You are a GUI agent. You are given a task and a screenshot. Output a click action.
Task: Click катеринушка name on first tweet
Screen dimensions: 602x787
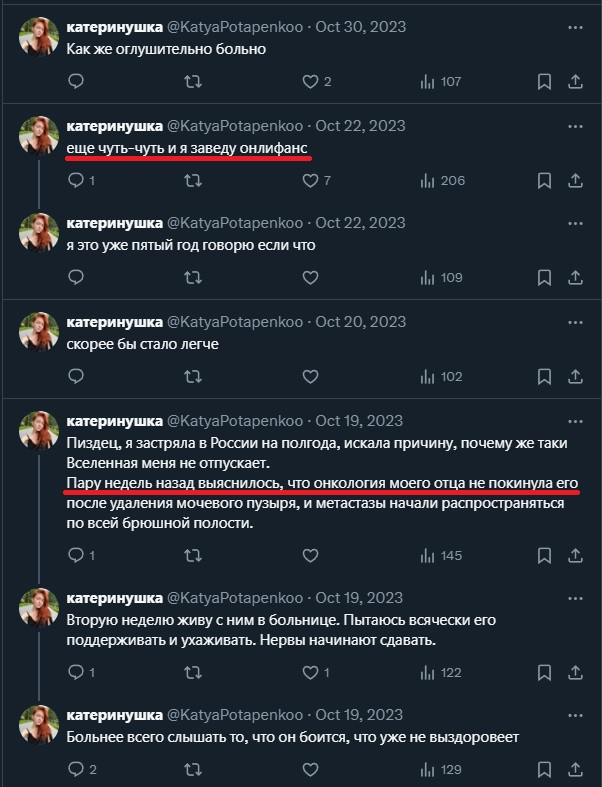(114, 27)
